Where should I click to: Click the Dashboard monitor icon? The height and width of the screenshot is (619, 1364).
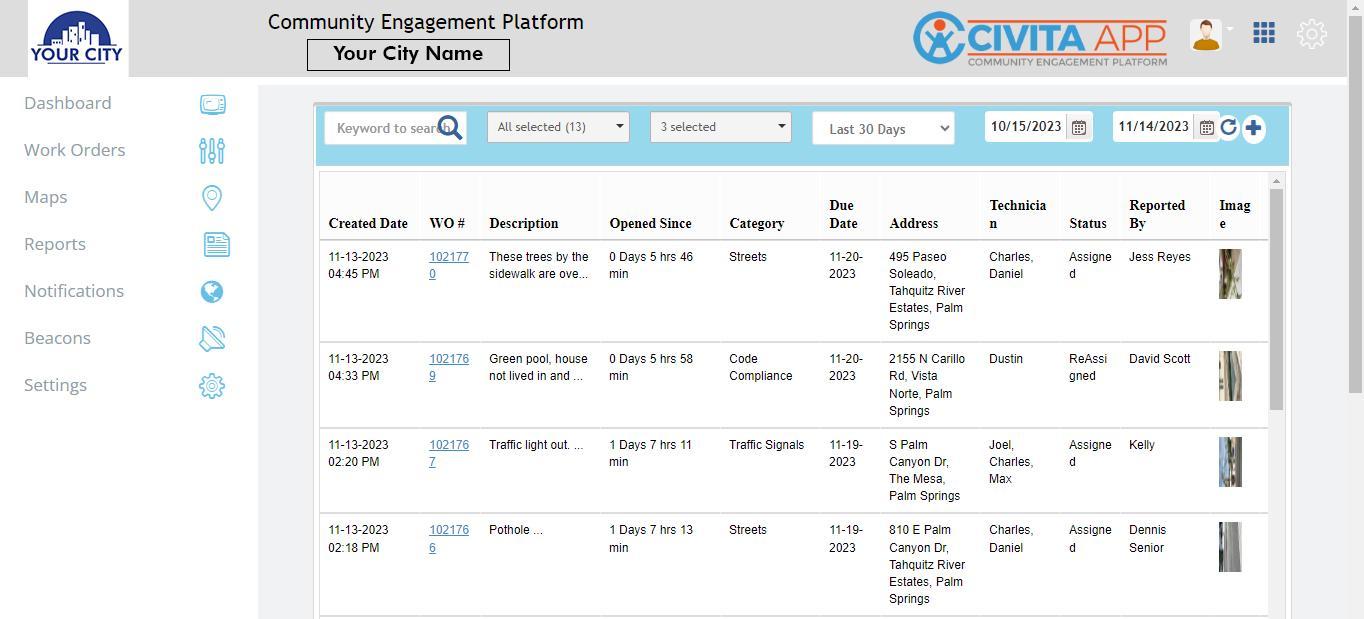pyautogui.click(x=212, y=104)
